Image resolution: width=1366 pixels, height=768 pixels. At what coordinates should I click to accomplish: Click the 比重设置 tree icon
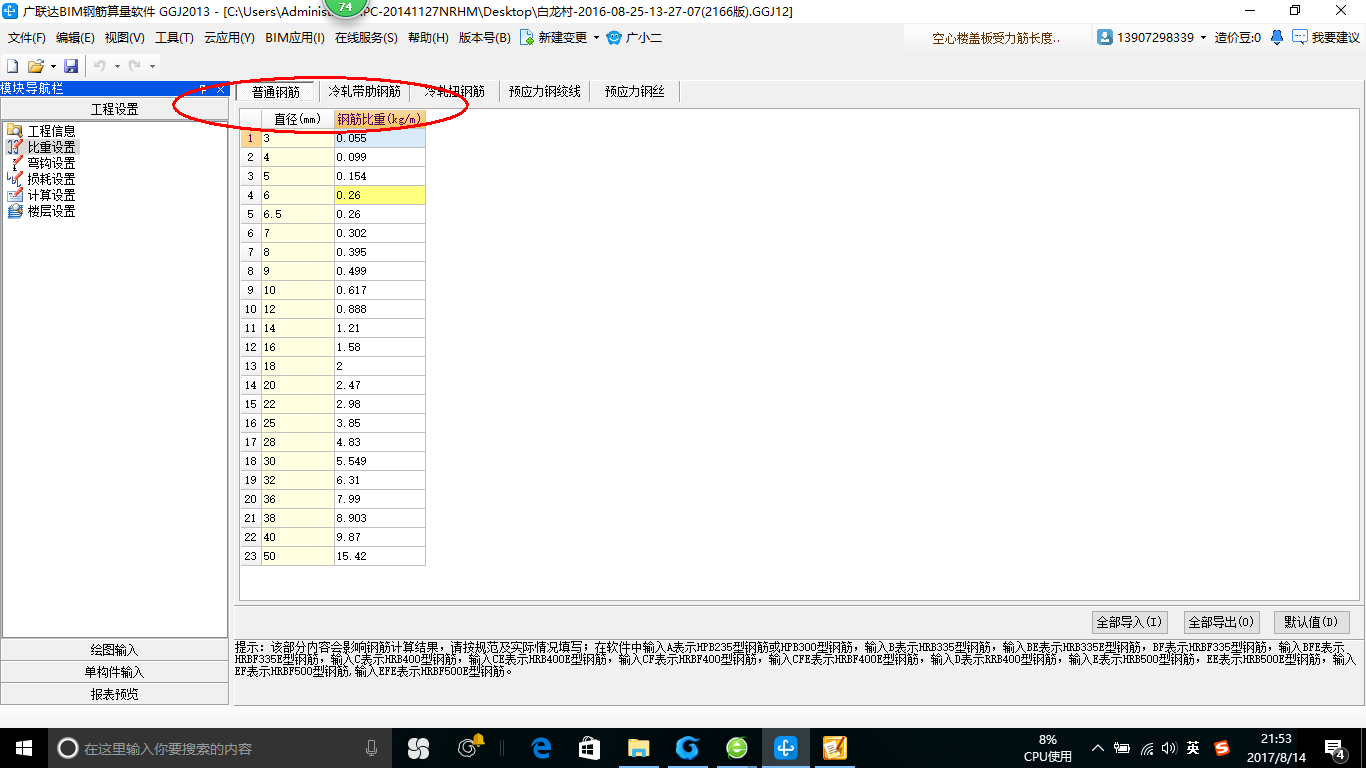point(14,147)
